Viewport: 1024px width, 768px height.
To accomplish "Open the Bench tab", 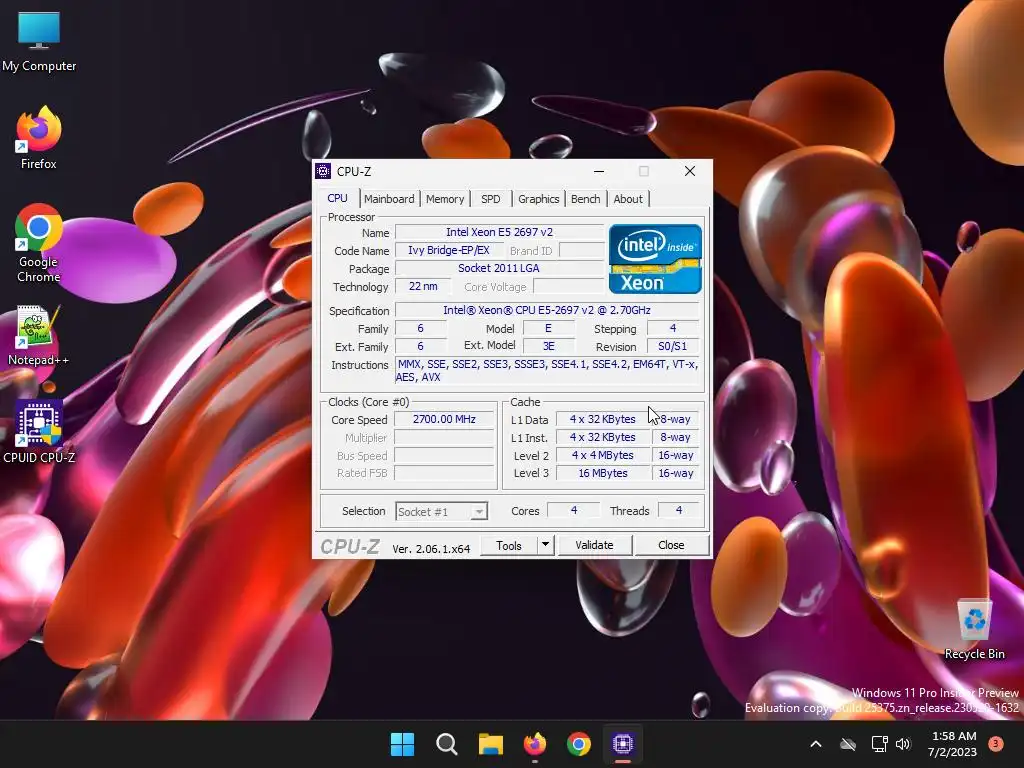I will (585, 199).
